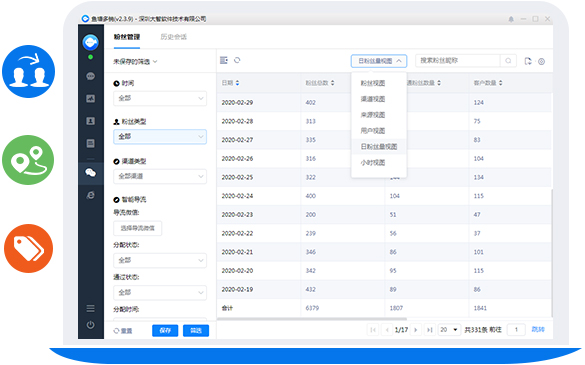The height and width of the screenshot is (365, 585).
Task: Open the chat bubble sidebar icon
Action: click(x=91, y=76)
